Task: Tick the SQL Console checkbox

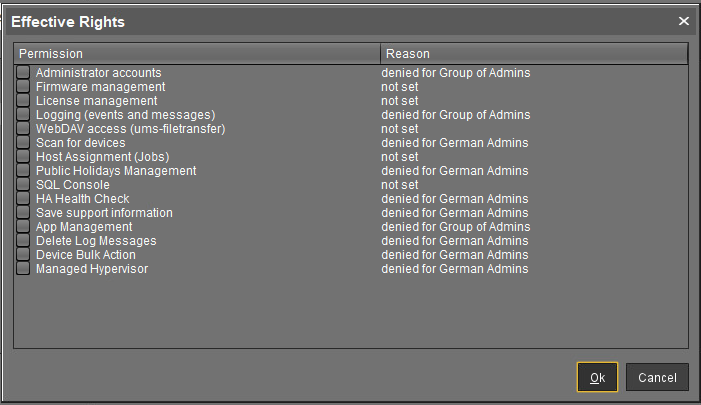Action: tap(23, 185)
